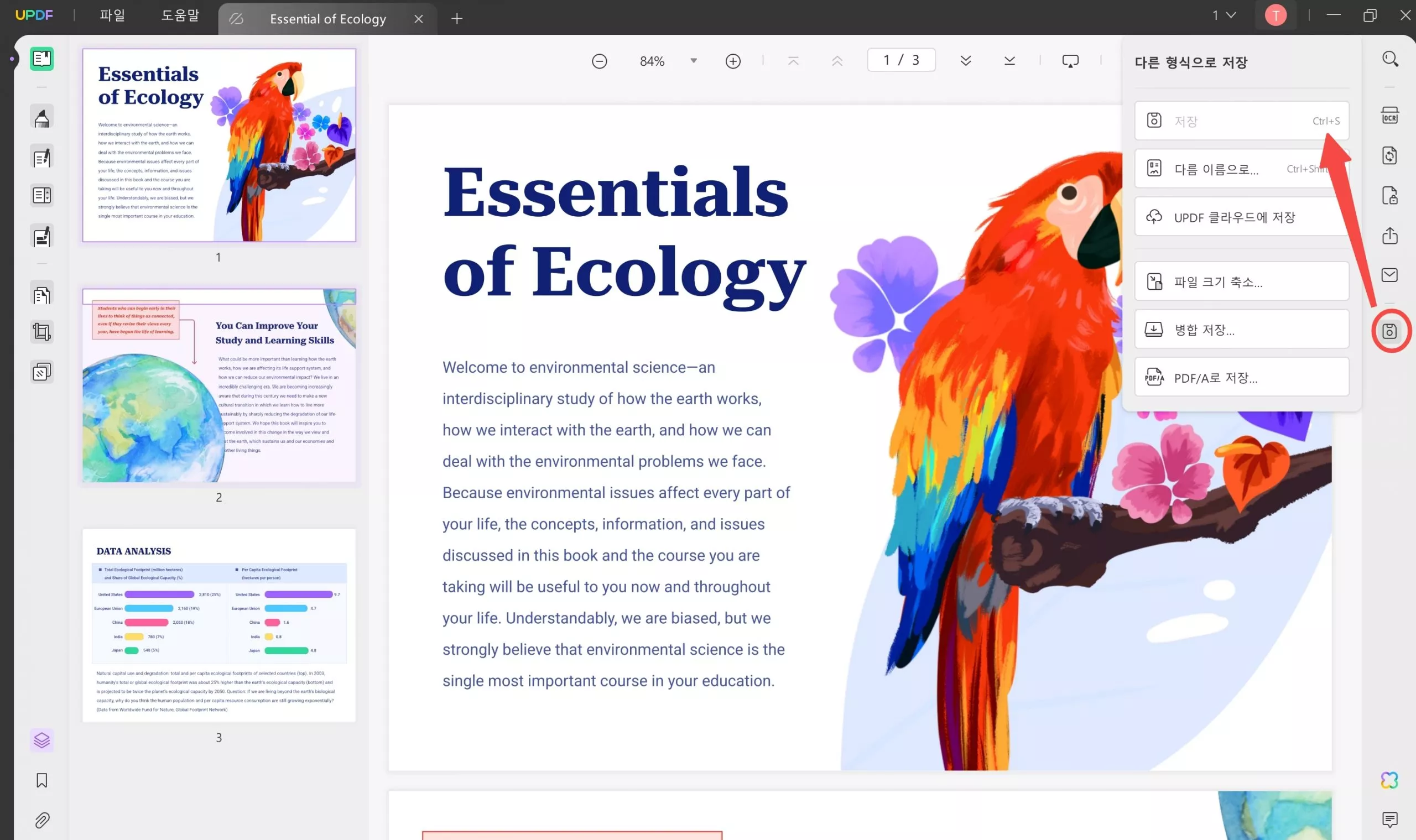Open the Watermark and background tool
This screenshot has width=1416, height=840.
pyautogui.click(x=41, y=372)
